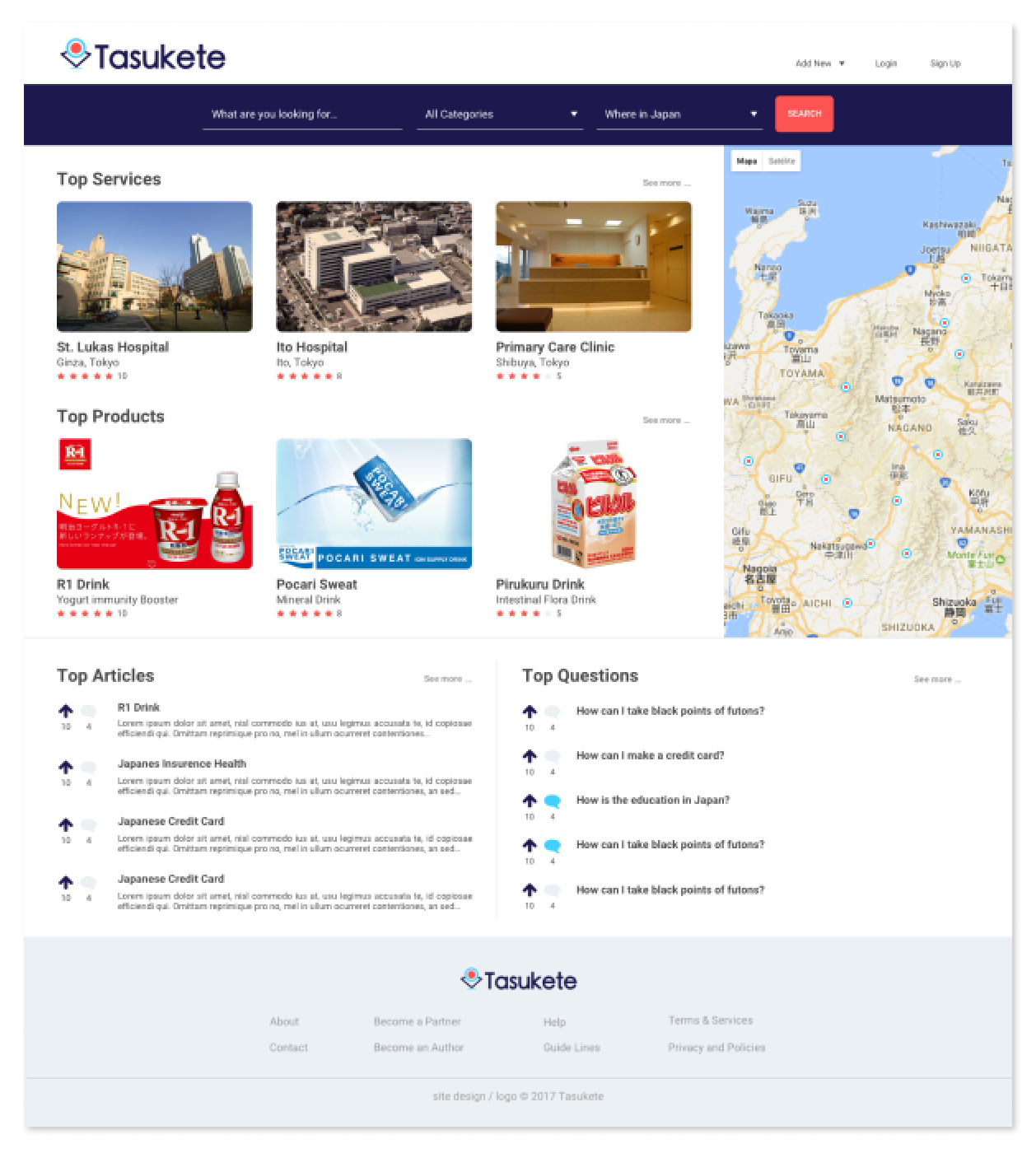This screenshot has width=1036, height=1158.
Task: Upvote the R1 Drink article
Action: click(66, 711)
